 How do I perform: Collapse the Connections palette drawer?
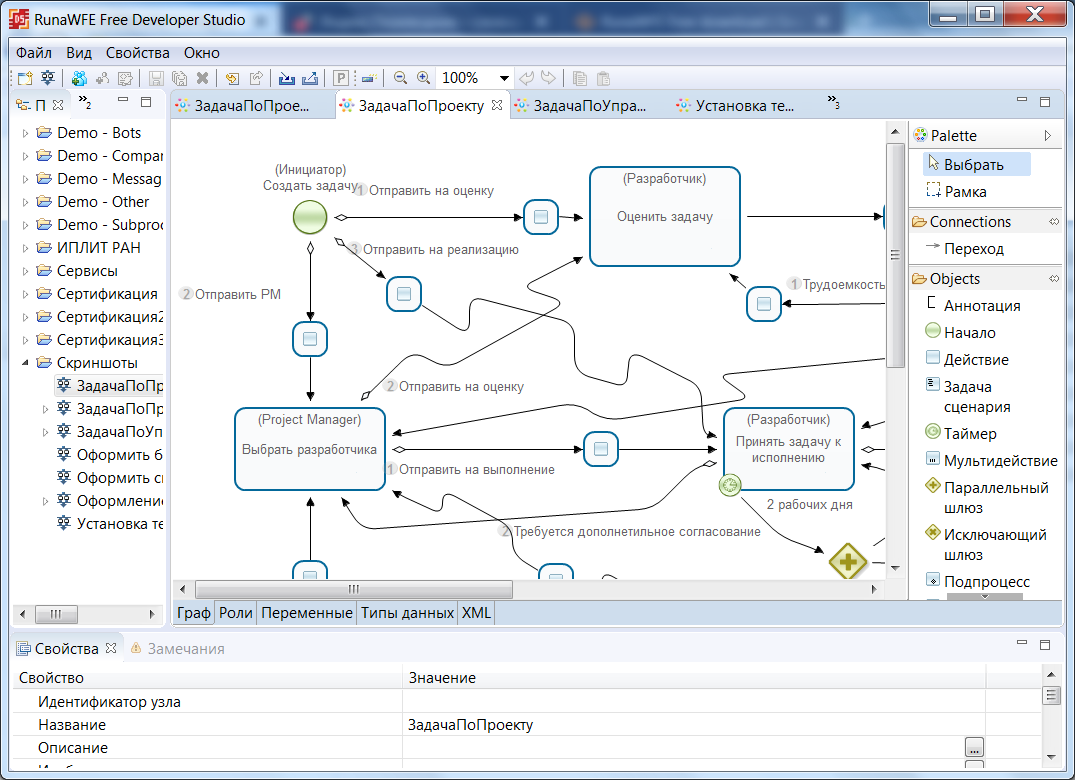click(1054, 221)
